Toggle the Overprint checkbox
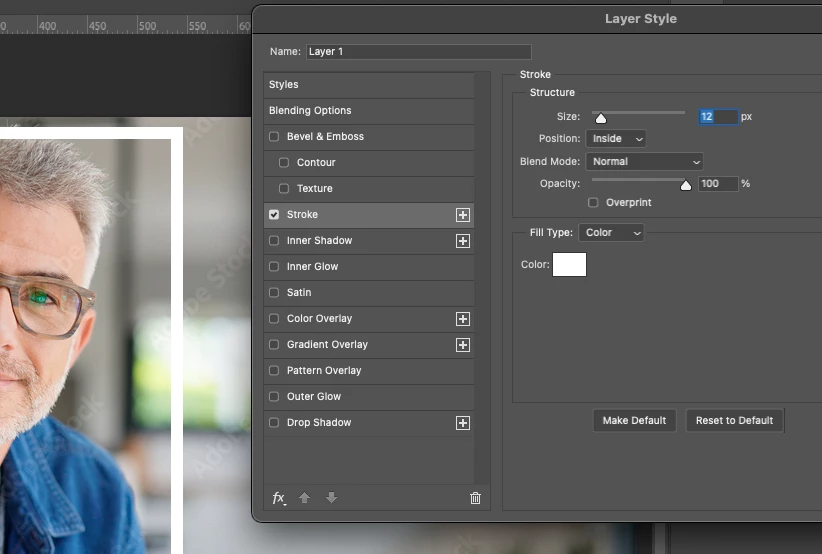 (x=593, y=202)
